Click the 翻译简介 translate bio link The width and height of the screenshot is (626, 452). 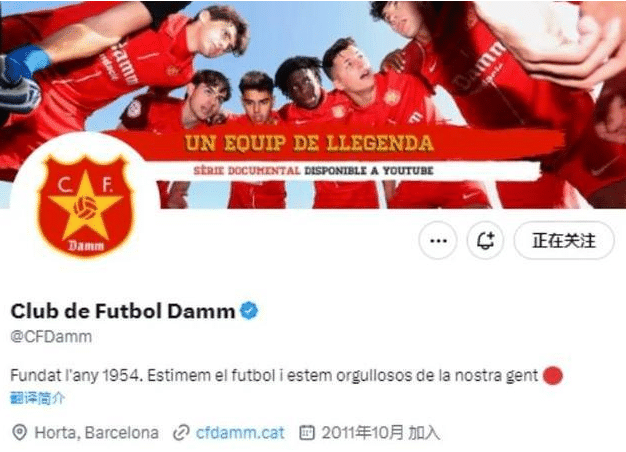(x=37, y=398)
